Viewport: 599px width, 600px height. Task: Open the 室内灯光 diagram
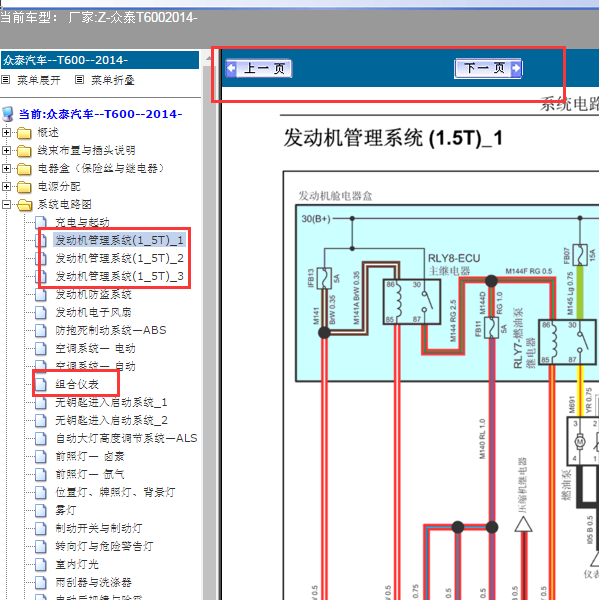point(77,564)
